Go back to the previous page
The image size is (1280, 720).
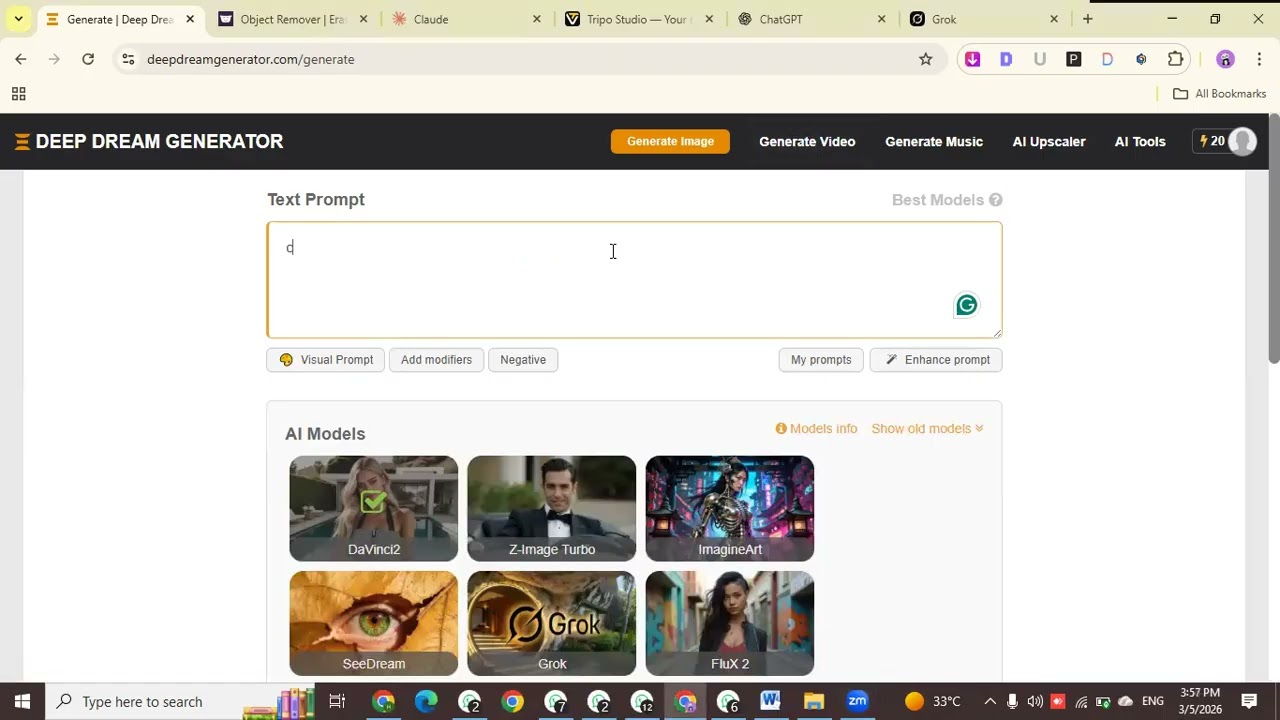pyautogui.click(x=21, y=59)
